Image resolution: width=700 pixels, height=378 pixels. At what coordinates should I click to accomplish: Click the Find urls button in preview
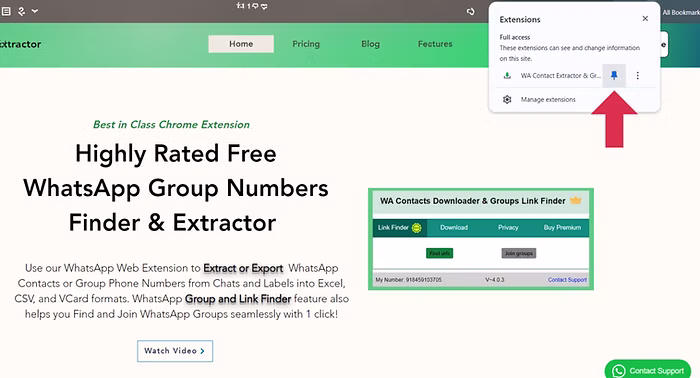click(x=440, y=253)
